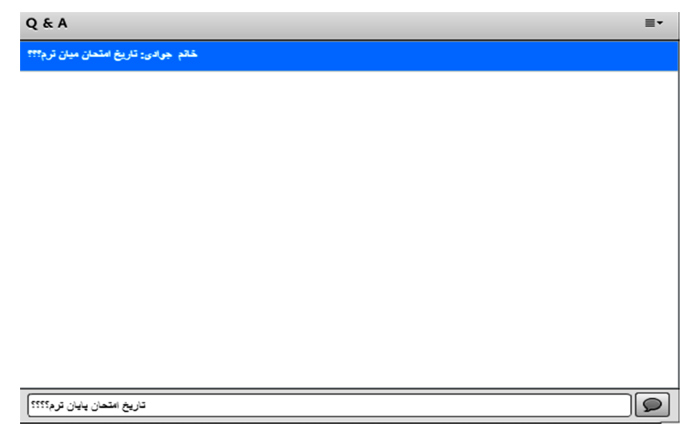The image size is (700, 435).
Task: Click the question marks in the input field
Action: point(39,405)
